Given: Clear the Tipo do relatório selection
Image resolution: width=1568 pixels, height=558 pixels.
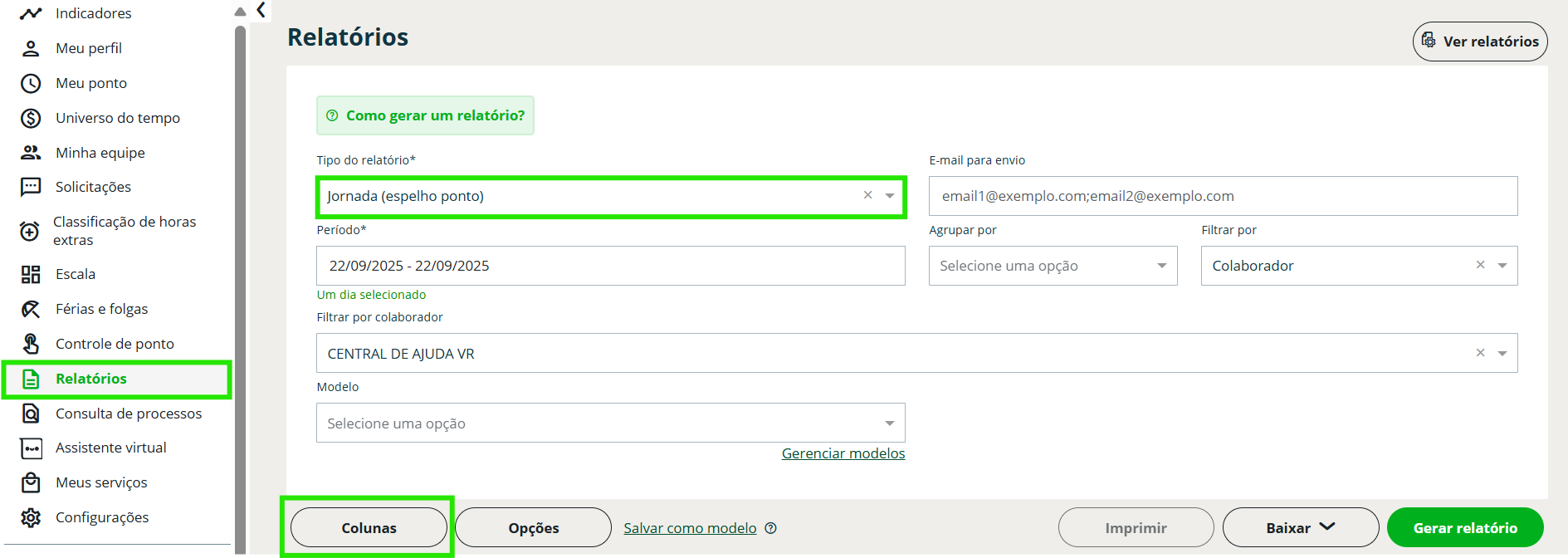Looking at the screenshot, I should [867, 195].
